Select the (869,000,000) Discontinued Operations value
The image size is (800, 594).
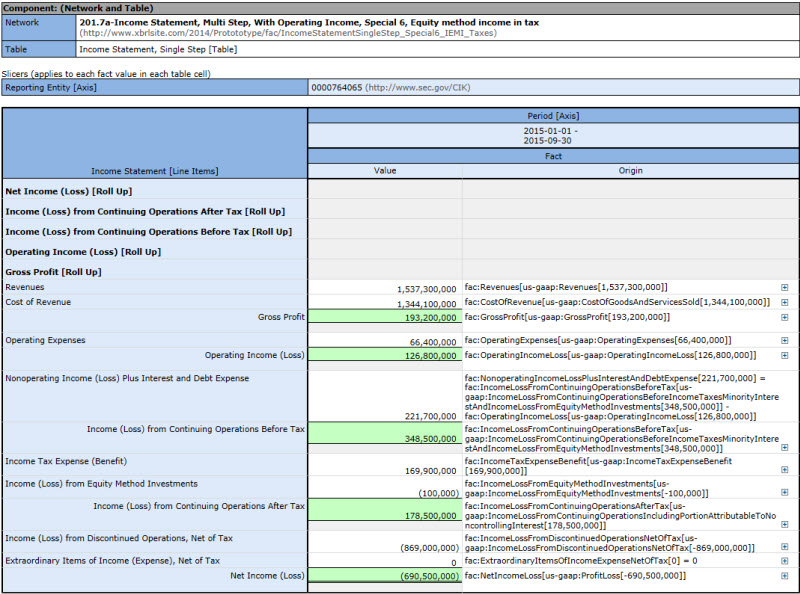385,542
